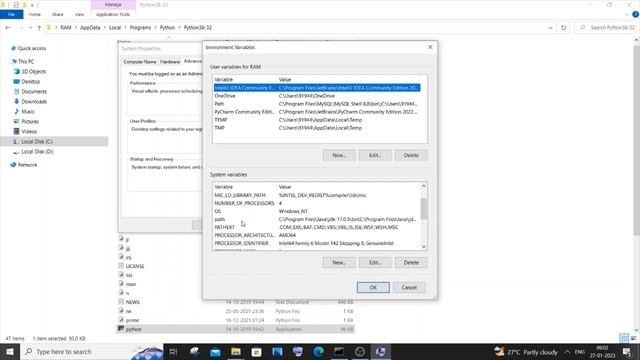Select the OS system variable row
The width and height of the screenshot is (640, 360).
[x=317, y=211]
